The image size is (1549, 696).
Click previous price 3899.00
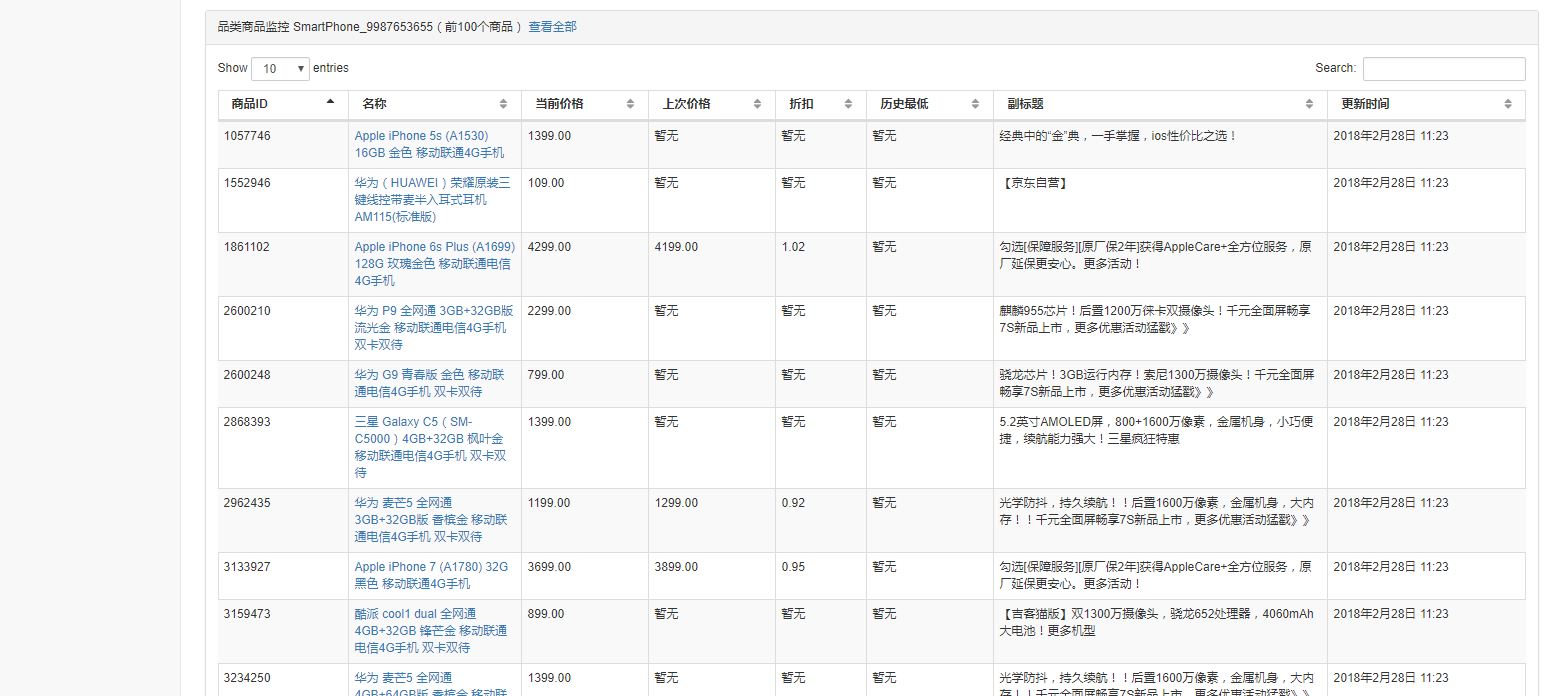click(676, 567)
